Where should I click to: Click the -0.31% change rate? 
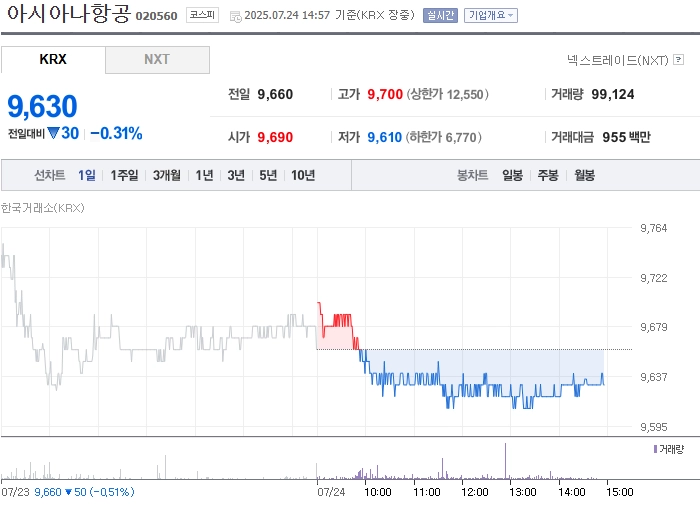click(116, 133)
